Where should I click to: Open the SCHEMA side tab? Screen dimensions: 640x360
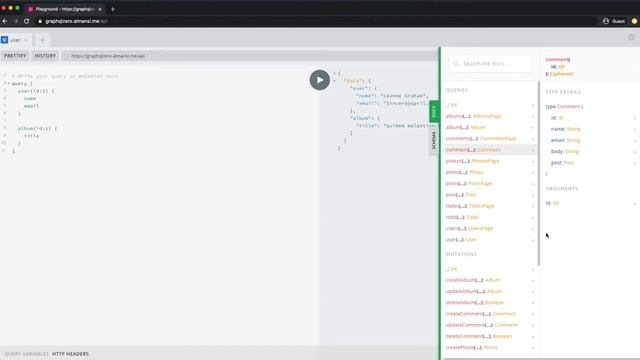434,140
